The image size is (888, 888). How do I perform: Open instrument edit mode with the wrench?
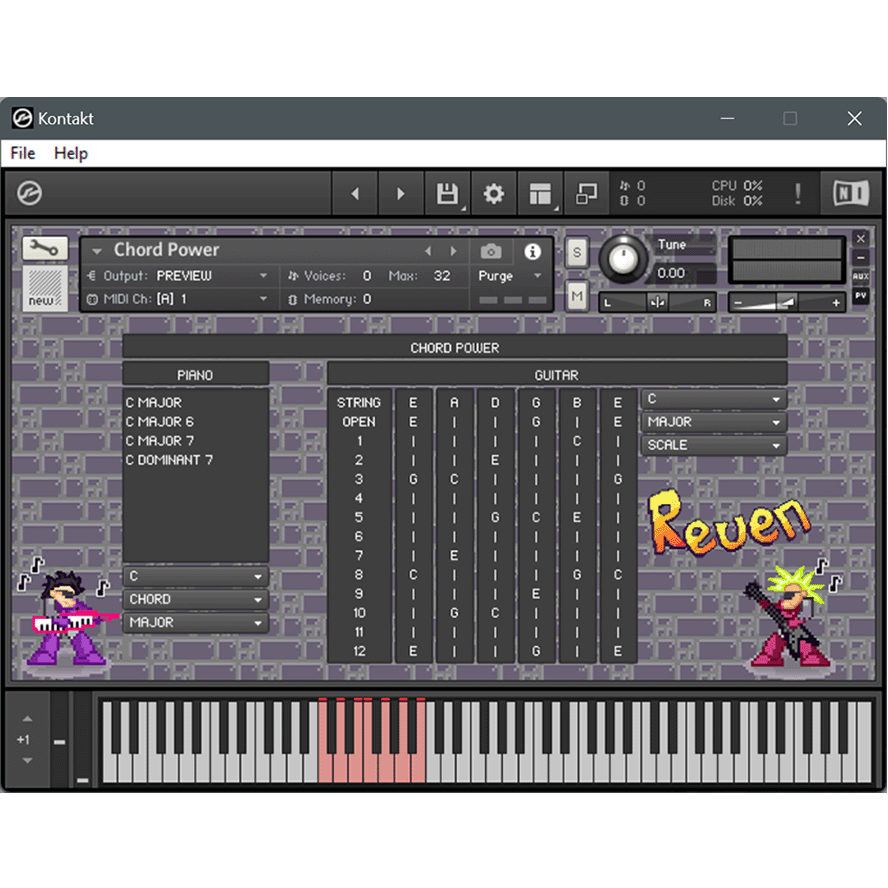tap(45, 248)
